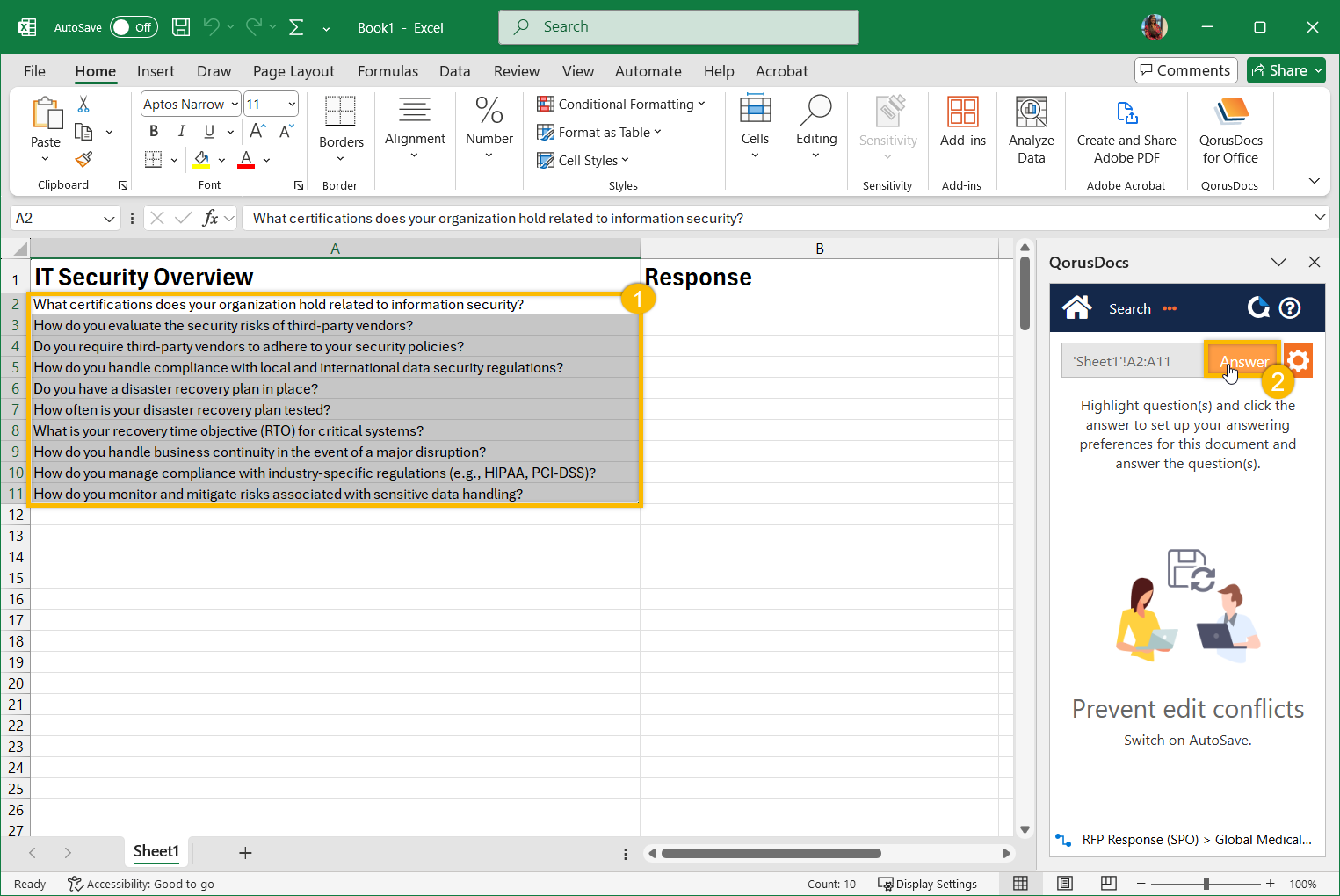Click the Save icon in title bar

[181, 27]
